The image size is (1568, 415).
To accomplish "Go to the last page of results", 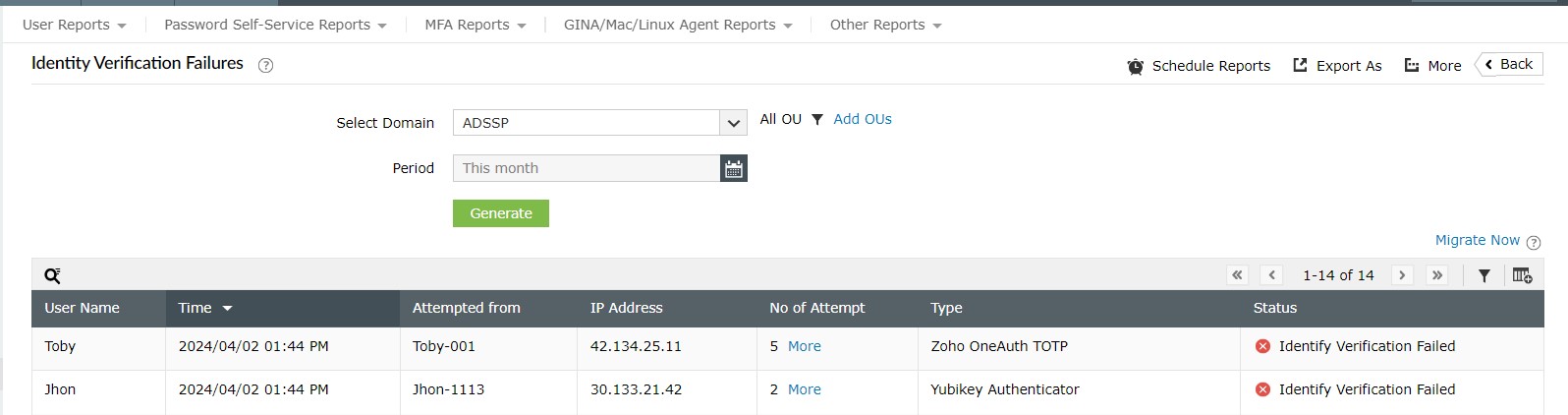I will 1437,275.
